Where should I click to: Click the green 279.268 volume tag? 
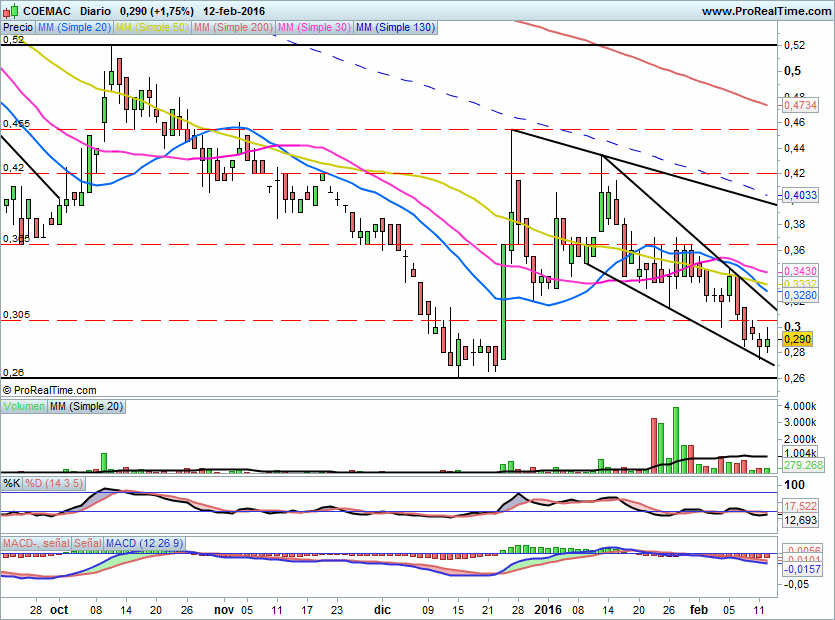tap(804, 466)
